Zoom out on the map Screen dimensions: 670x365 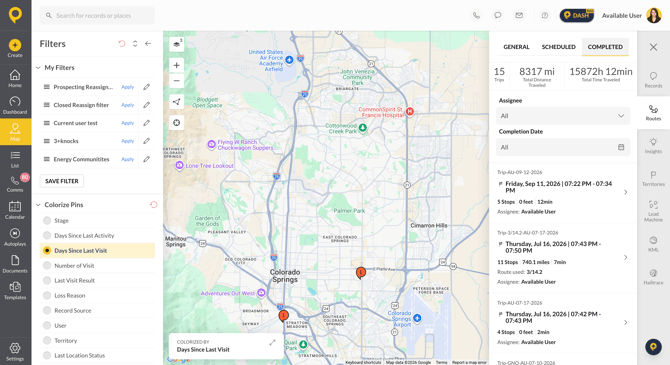[176, 81]
